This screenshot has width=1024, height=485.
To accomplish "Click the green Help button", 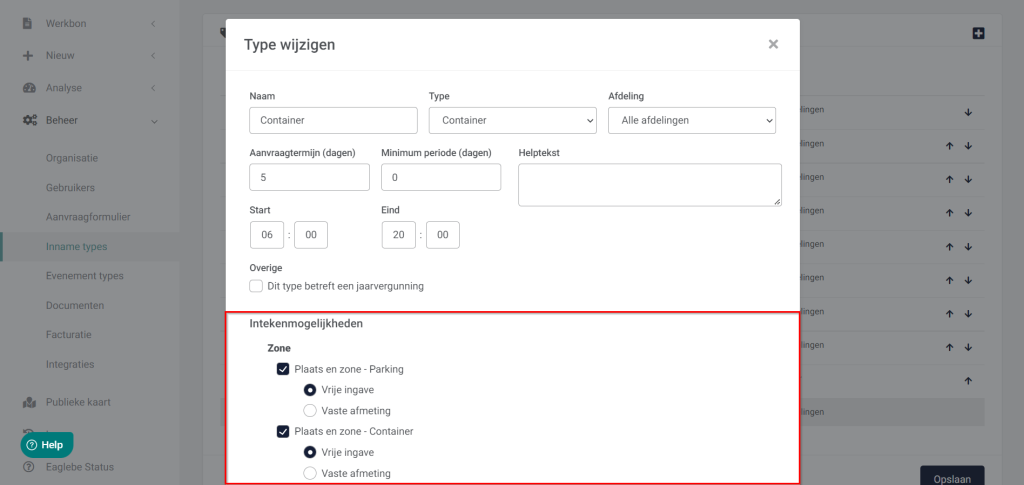I will [47, 445].
